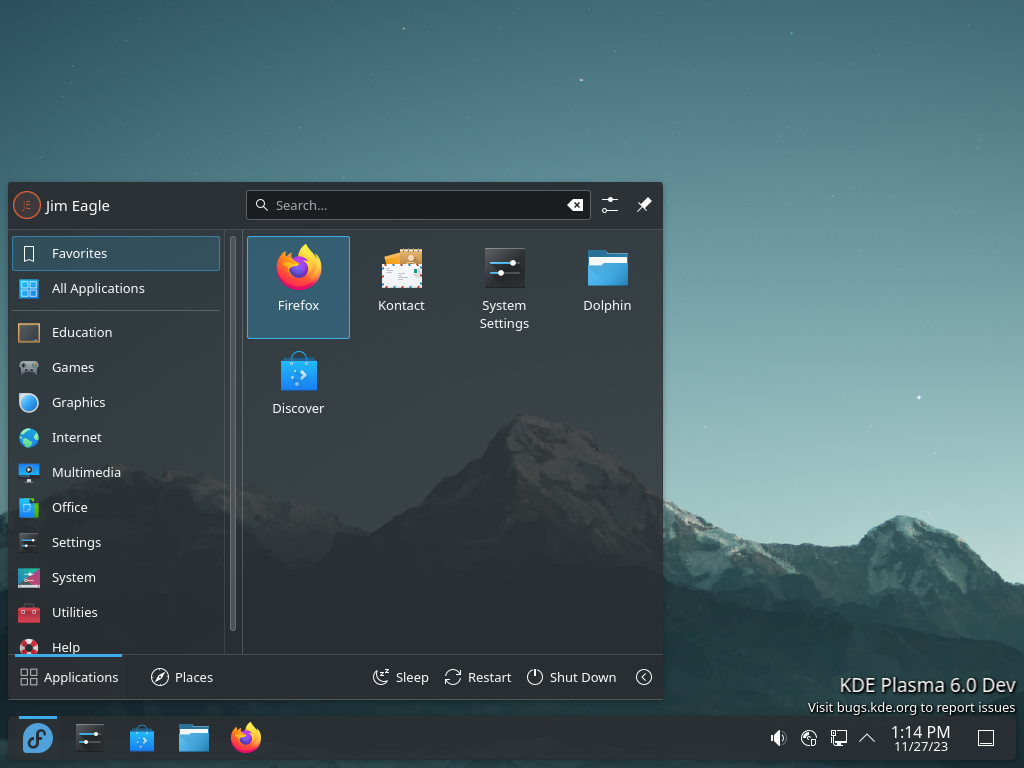Image resolution: width=1024 pixels, height=768 pixels.
Task: Click in the Search input field
Action: (x=419, y=205)
